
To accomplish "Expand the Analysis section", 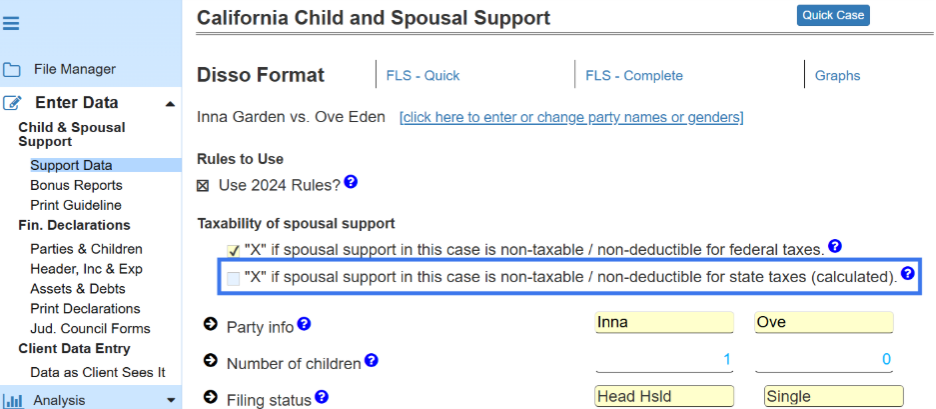I will (170, 400).
